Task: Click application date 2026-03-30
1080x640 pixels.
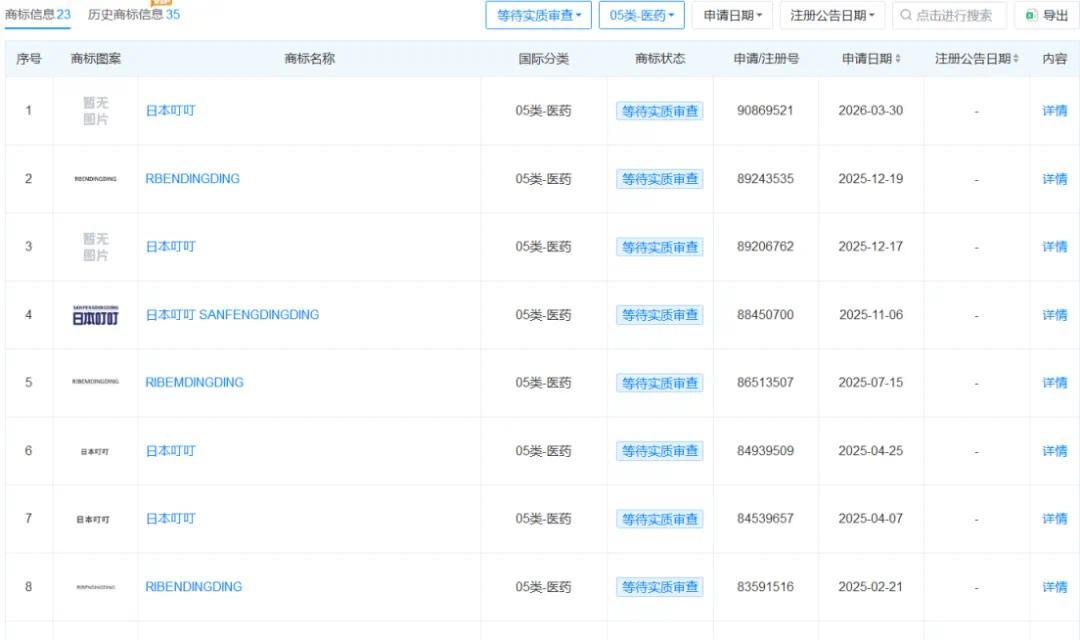Action: click(x=871, y=110)
